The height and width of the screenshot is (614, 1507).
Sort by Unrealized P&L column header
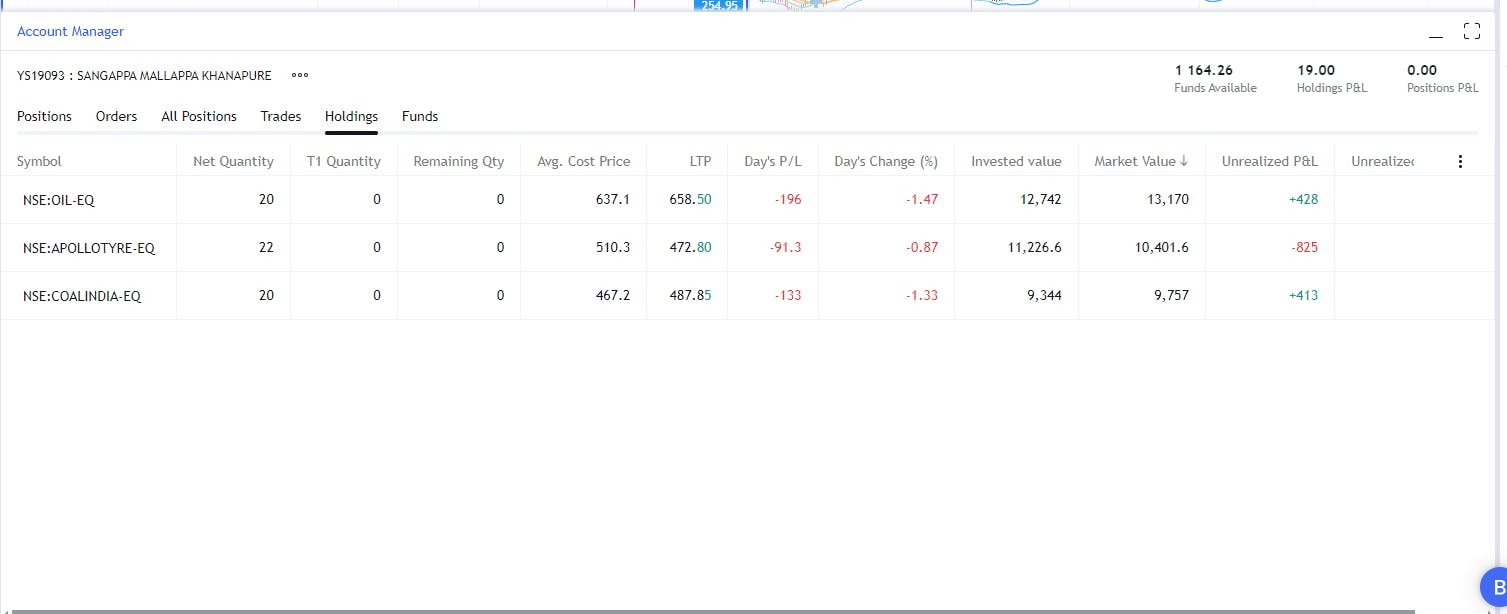click(x=1269, y=161)
